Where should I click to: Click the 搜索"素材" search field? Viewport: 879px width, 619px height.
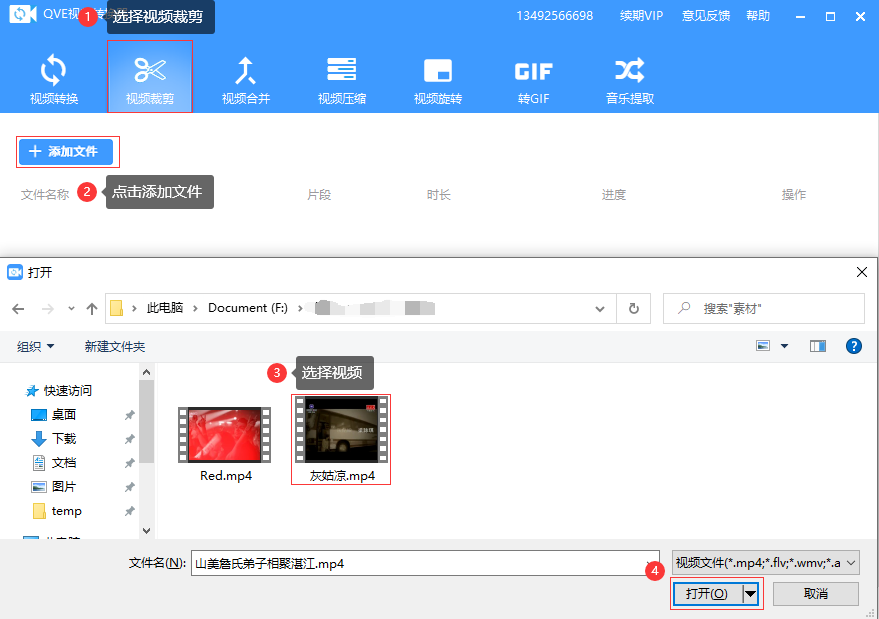[764, 308]
